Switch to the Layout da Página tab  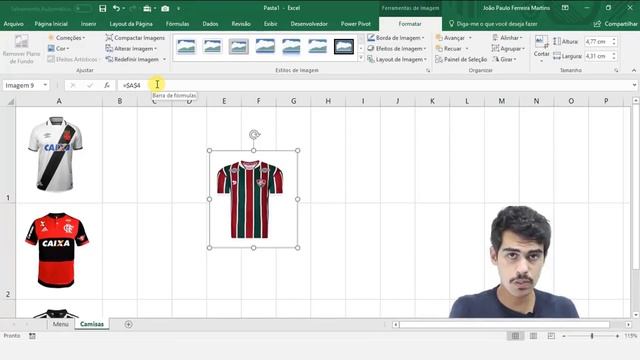point(131,24)
